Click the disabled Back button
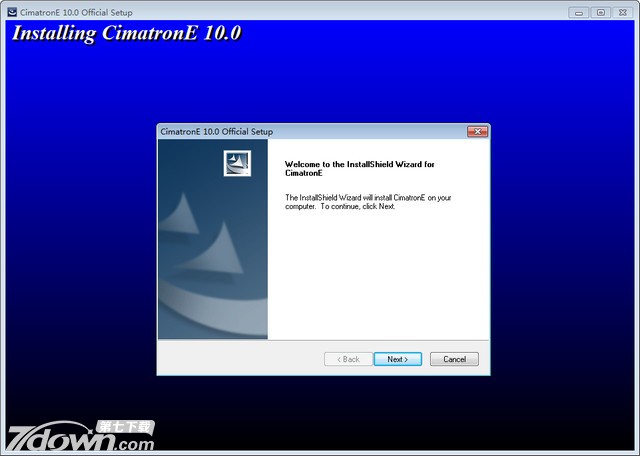This screenshot has height=456, width=640. (348, 359)
